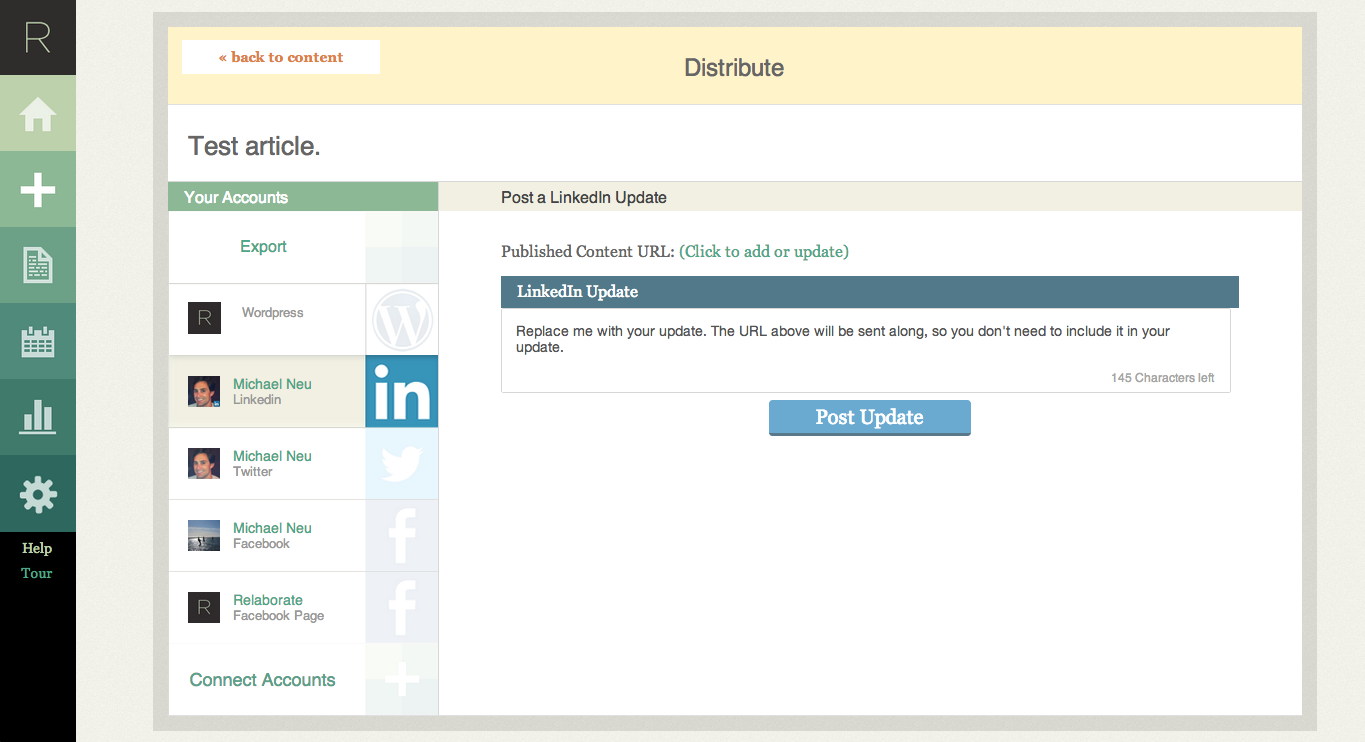This screenshot has width=1365, height=742.
Task: Click to add or update published URL
Action: pos(764,252)
